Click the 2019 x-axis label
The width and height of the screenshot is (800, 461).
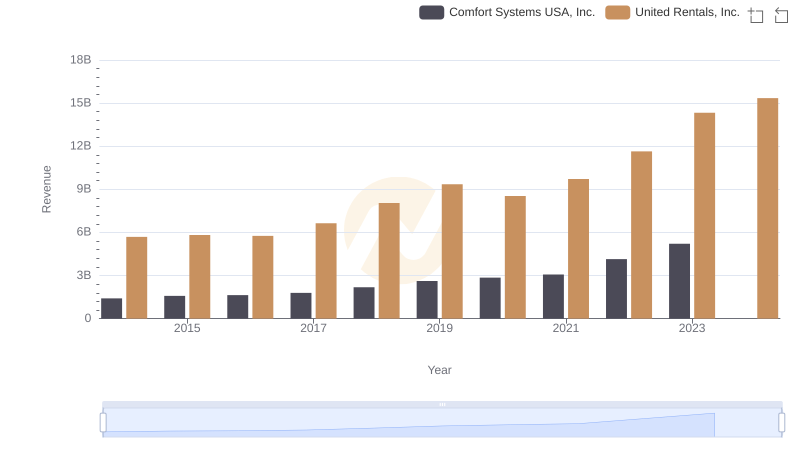click(439, 328)
